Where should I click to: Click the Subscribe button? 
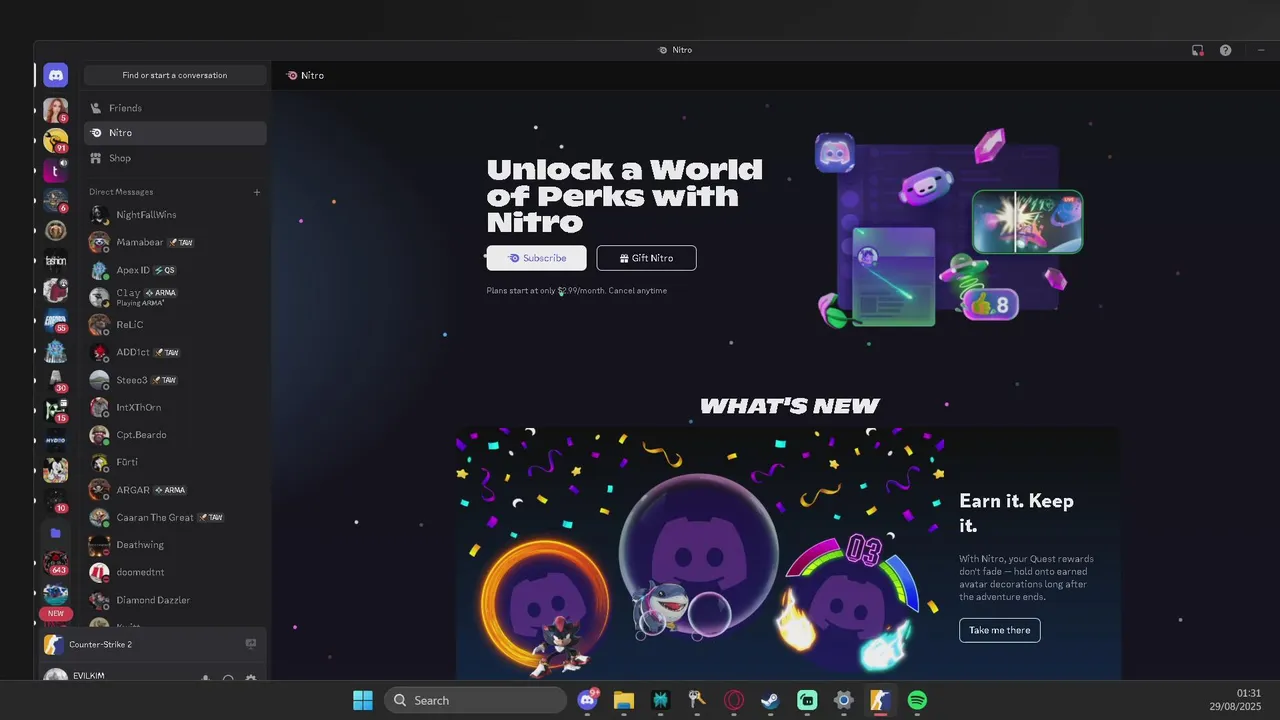tap(537, 258)
